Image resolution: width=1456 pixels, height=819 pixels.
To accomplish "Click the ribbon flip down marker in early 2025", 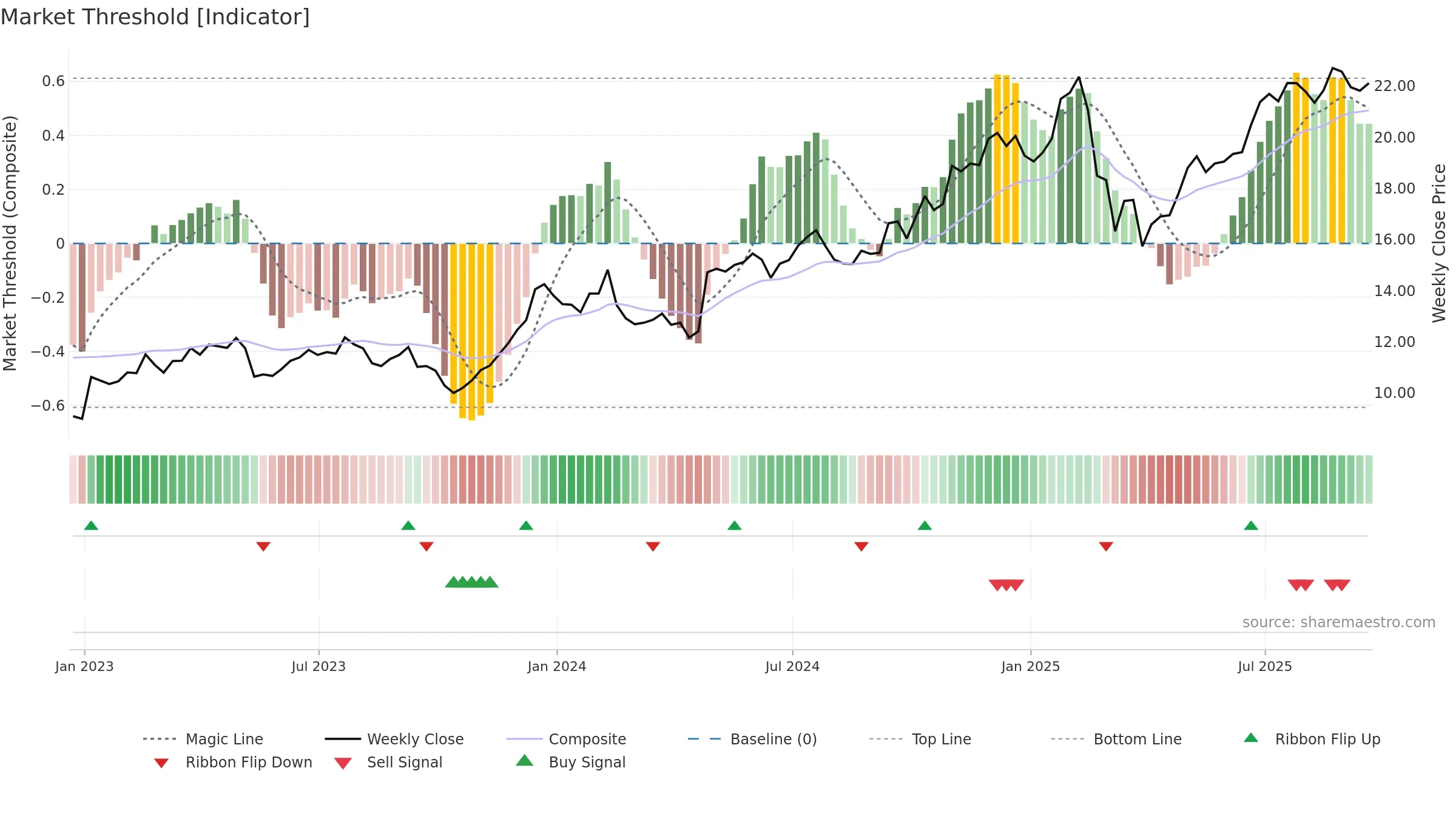I will [x=1106, y=547].
